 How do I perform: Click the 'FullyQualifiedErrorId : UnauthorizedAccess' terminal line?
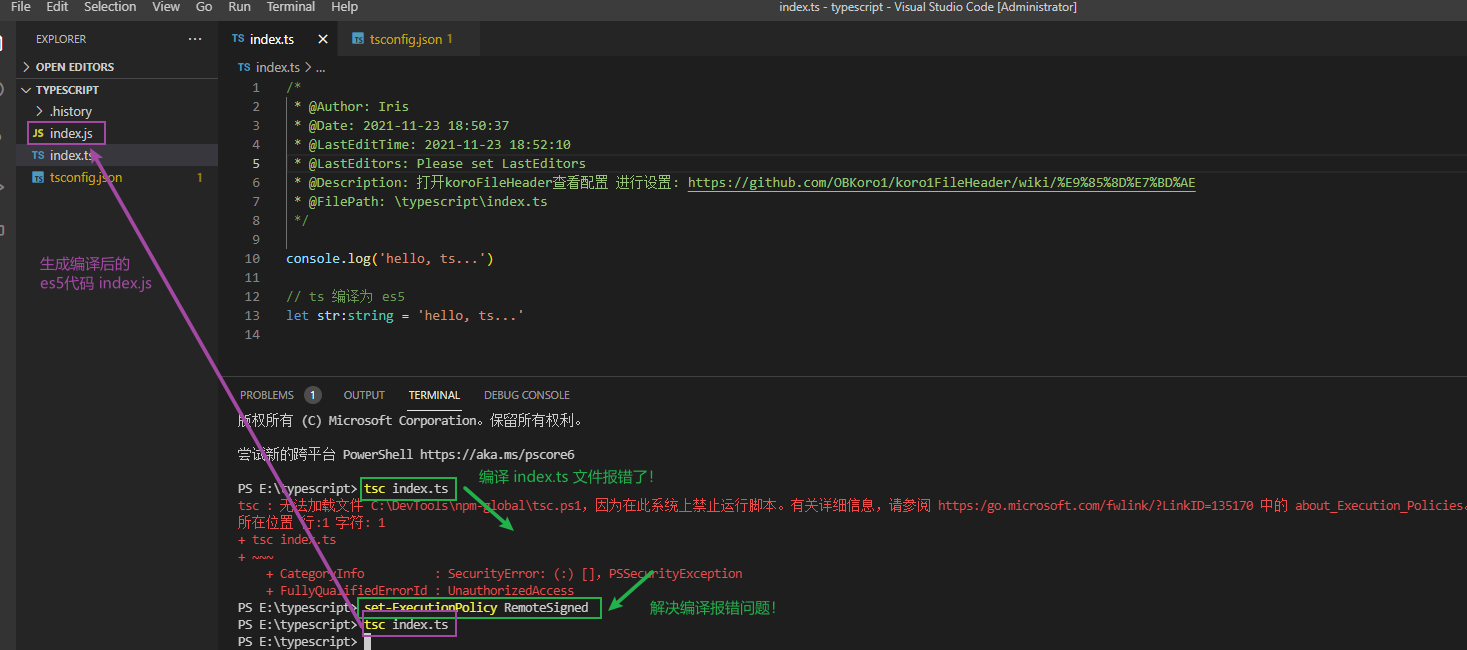(x=420, y=591)
